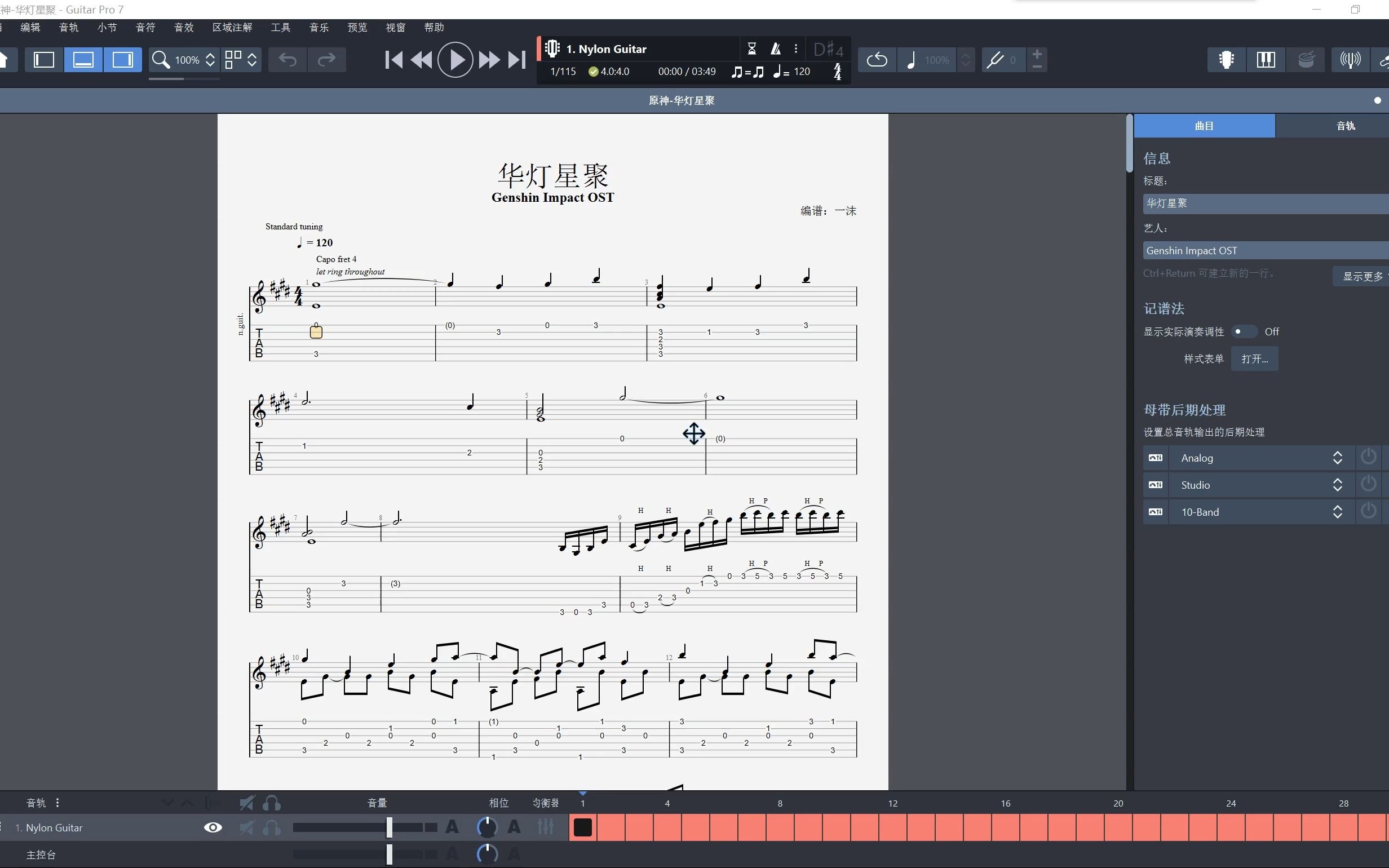Open the 编辑 menu
Viewport: 1389px width, 868px height.
(x=30, y=28)
